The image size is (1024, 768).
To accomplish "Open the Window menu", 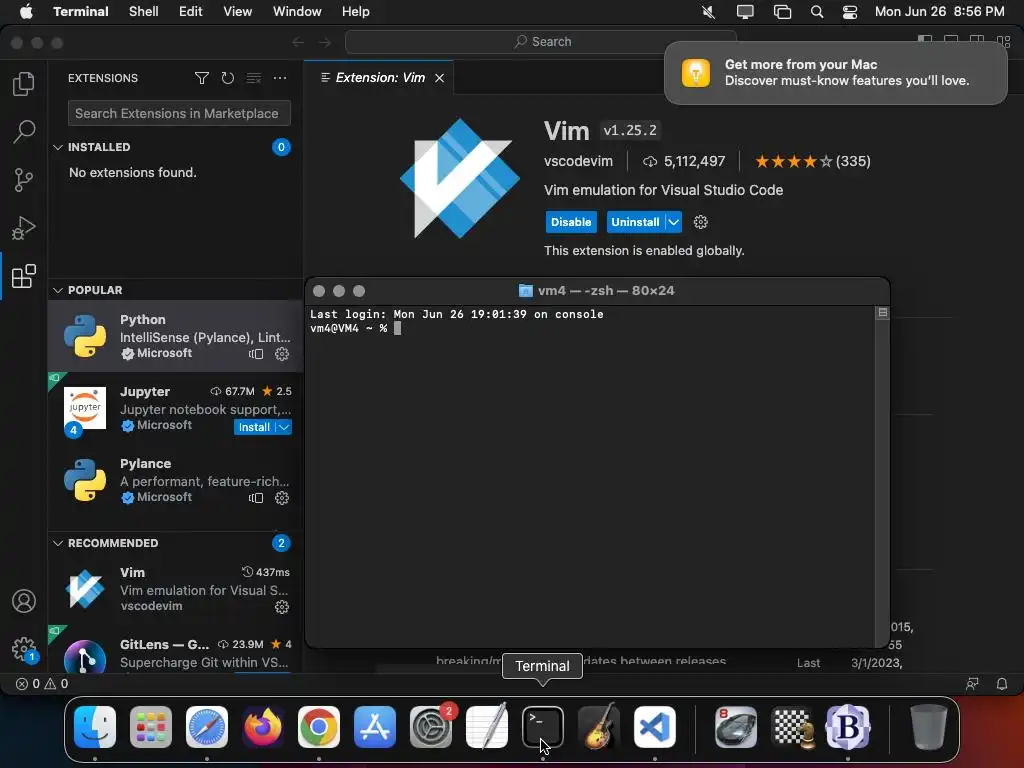I will [297, 12].
